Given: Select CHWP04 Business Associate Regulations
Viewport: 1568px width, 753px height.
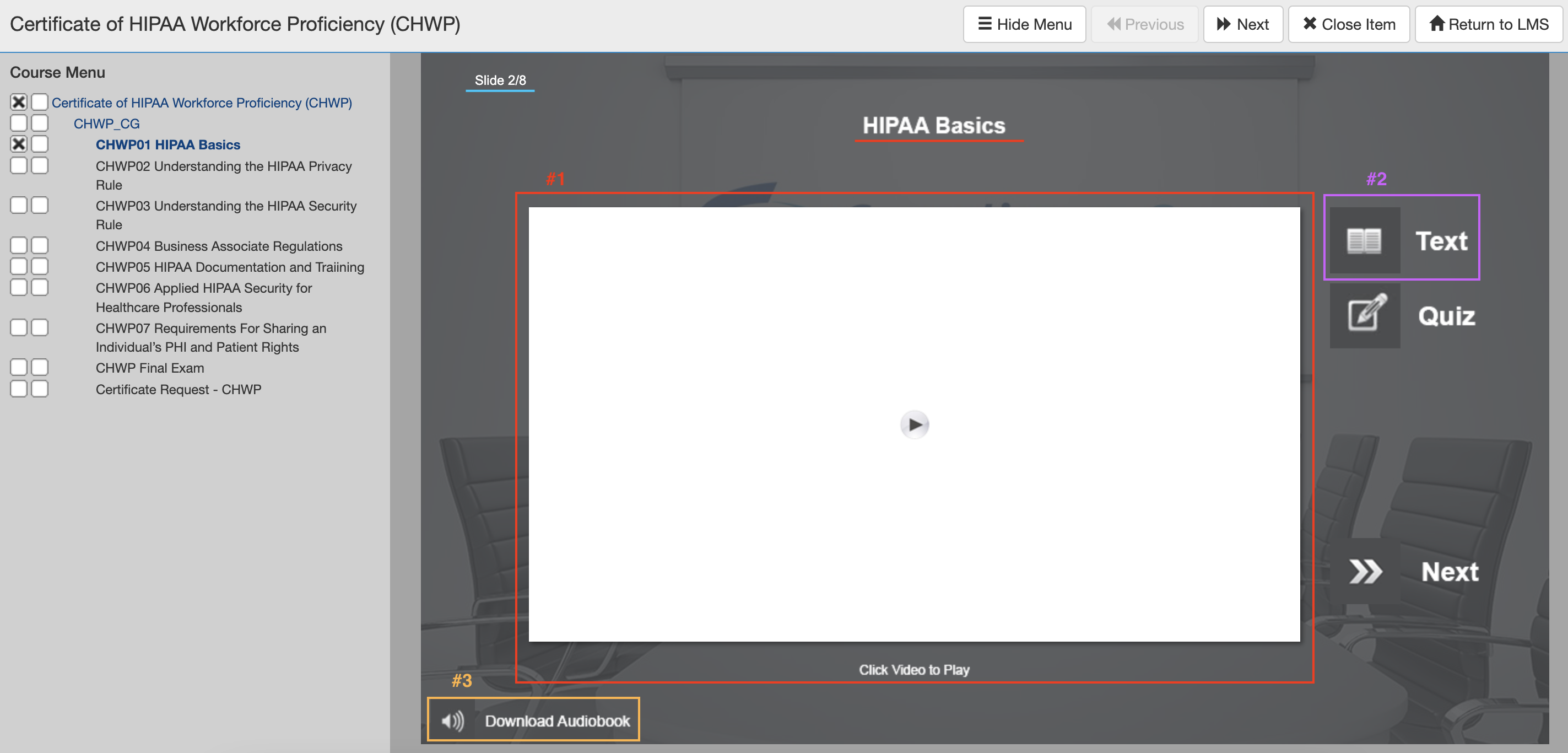Looking at the screenshot, I should (219, 246).
